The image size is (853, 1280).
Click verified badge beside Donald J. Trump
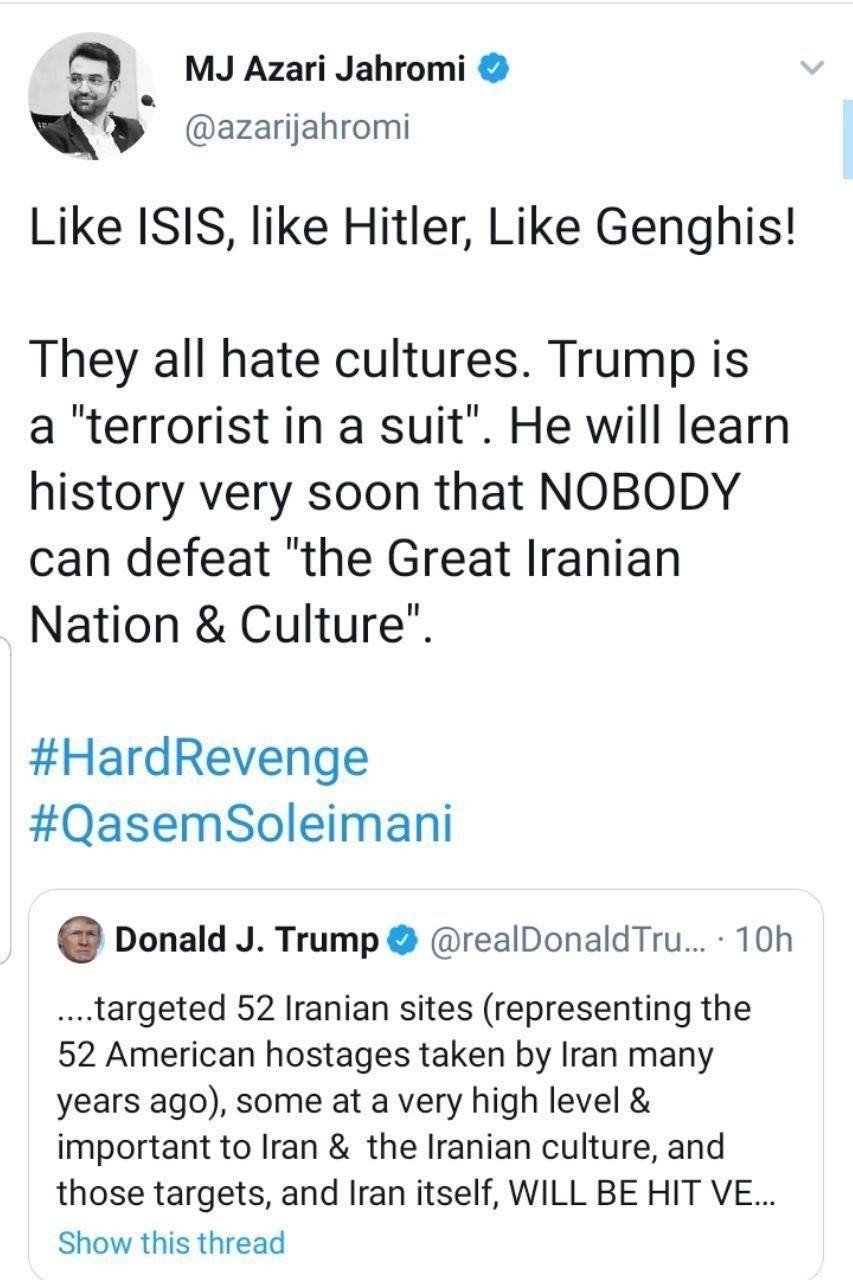403,940
